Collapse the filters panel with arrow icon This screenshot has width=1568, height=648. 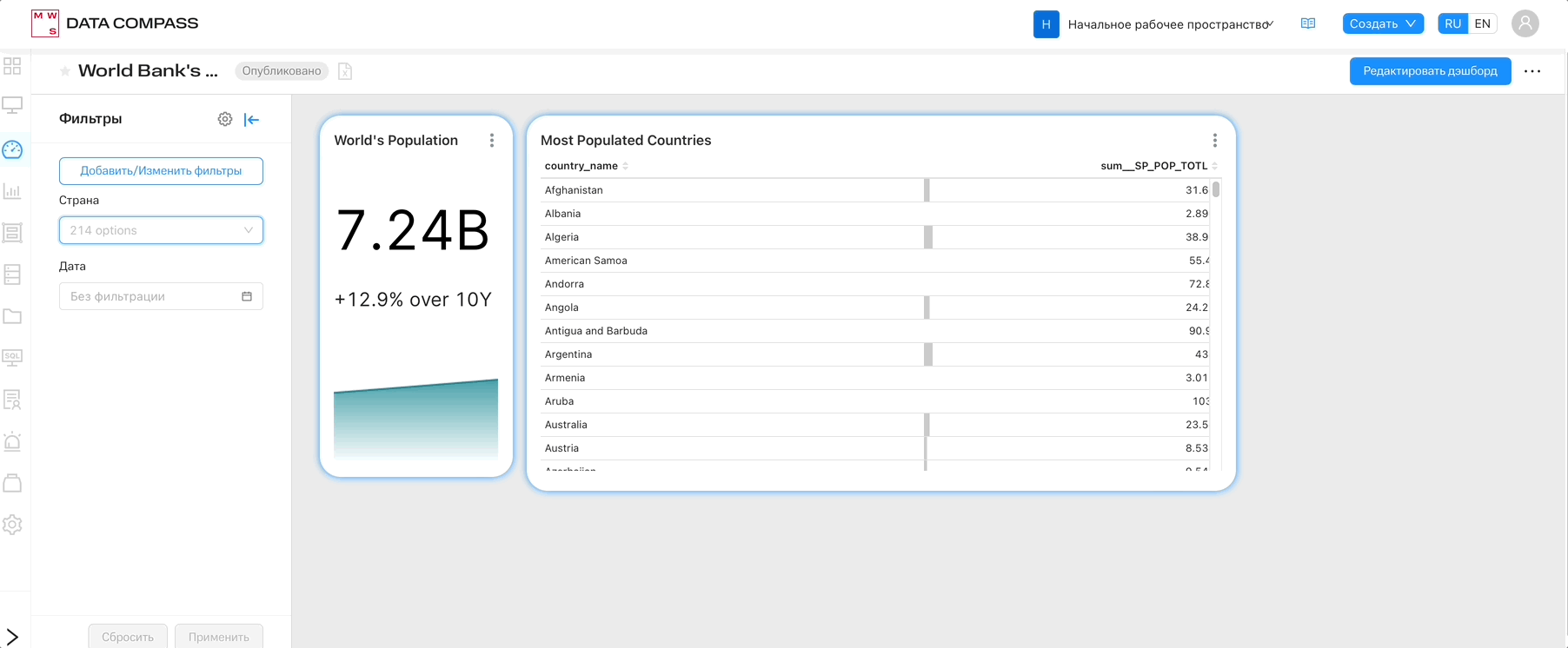coord(252,120)
